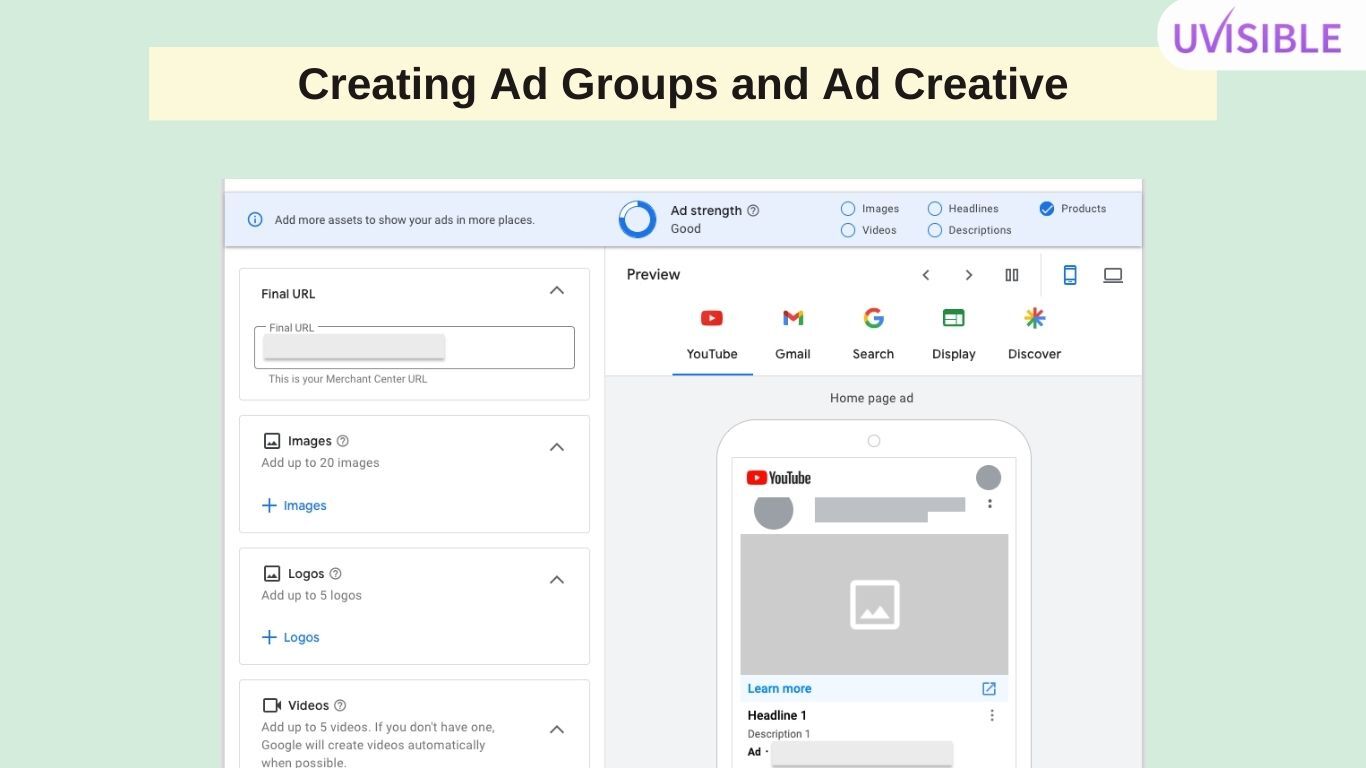Click the Learn more link
The height and width of the screenshot is (768, 1366).
[779, 688]
